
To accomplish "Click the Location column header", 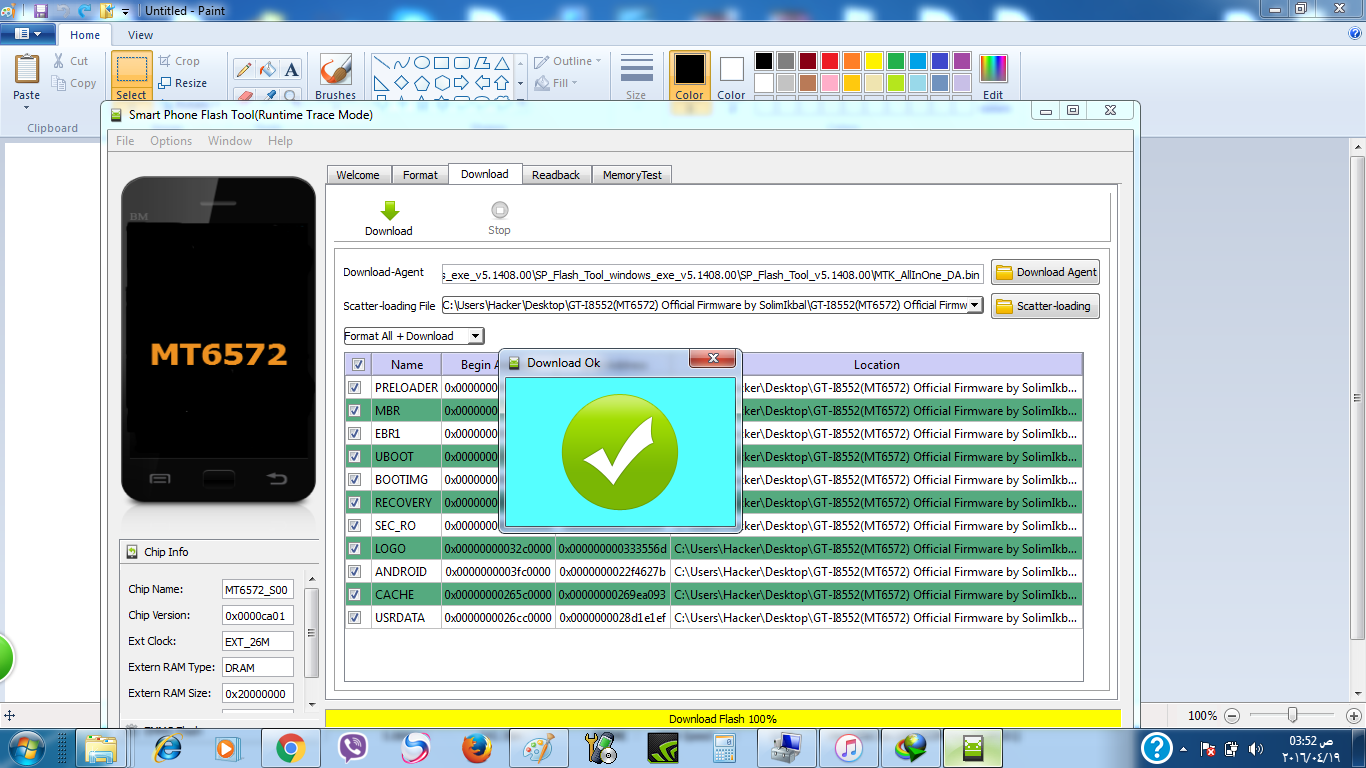I will 877,365.
